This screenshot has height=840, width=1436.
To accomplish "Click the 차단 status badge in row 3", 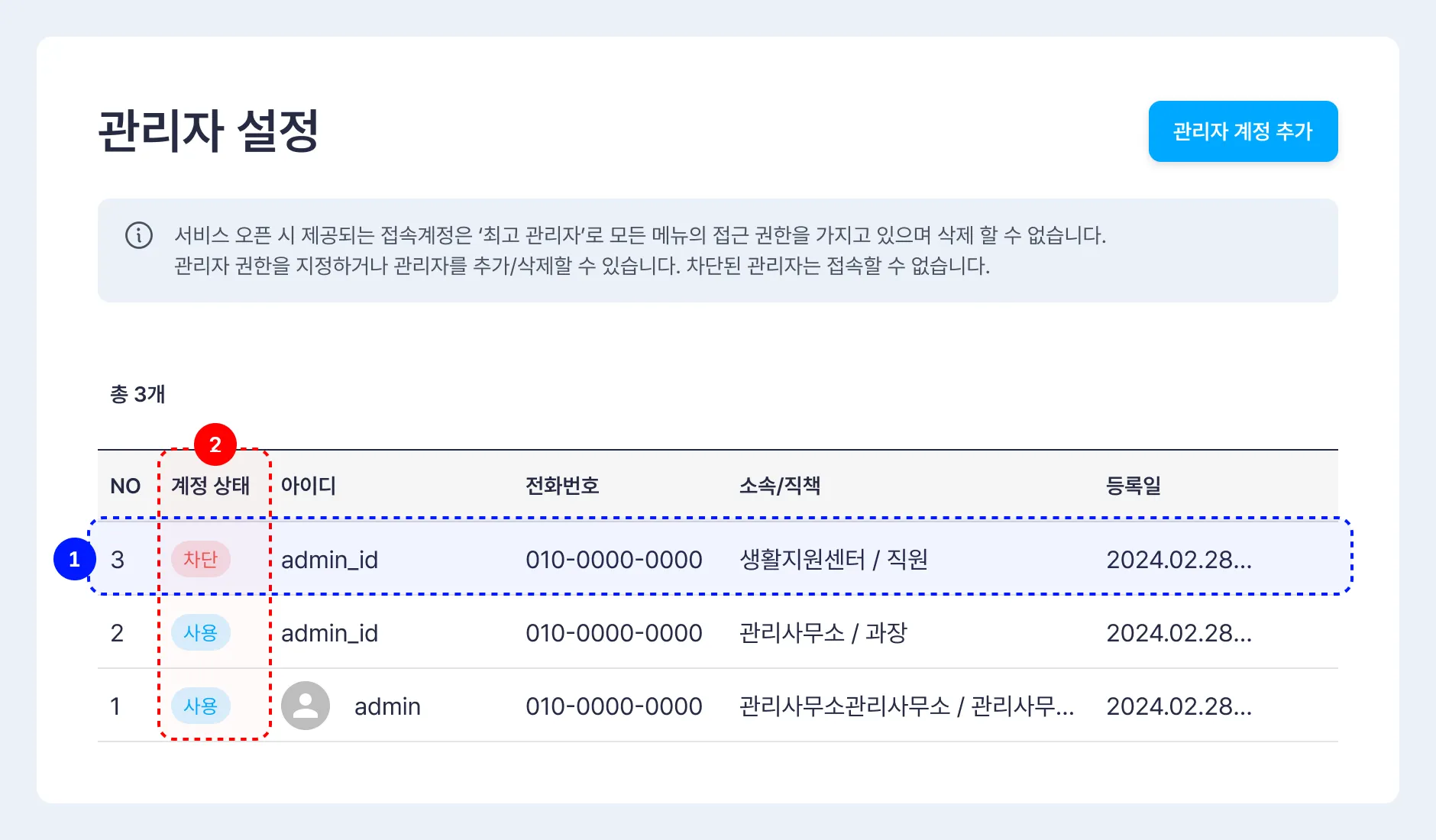I will point(201,559).
